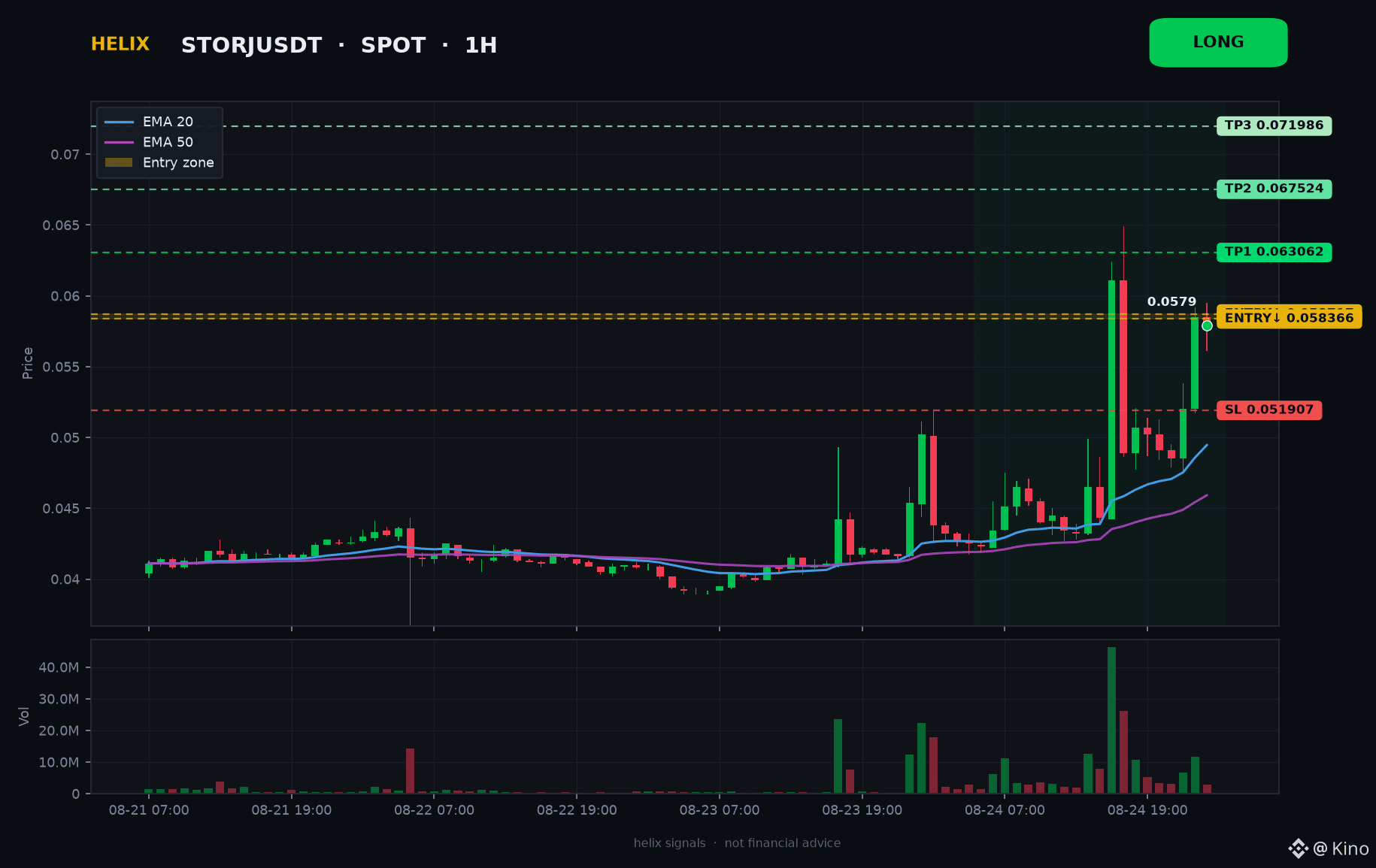Click the 30.0M volume axis tick
The image size is (1376, 868).
[x=59, y=699]
